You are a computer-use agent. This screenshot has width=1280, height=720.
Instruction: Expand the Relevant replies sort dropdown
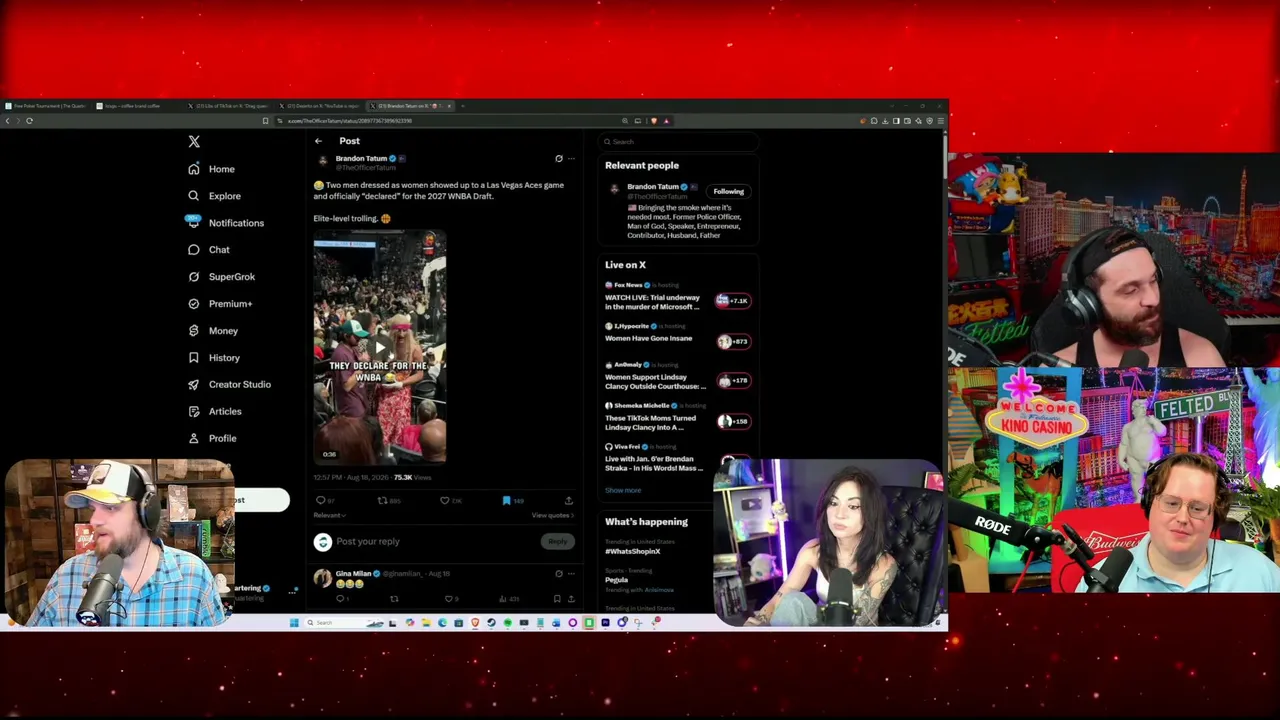point(329,515)
